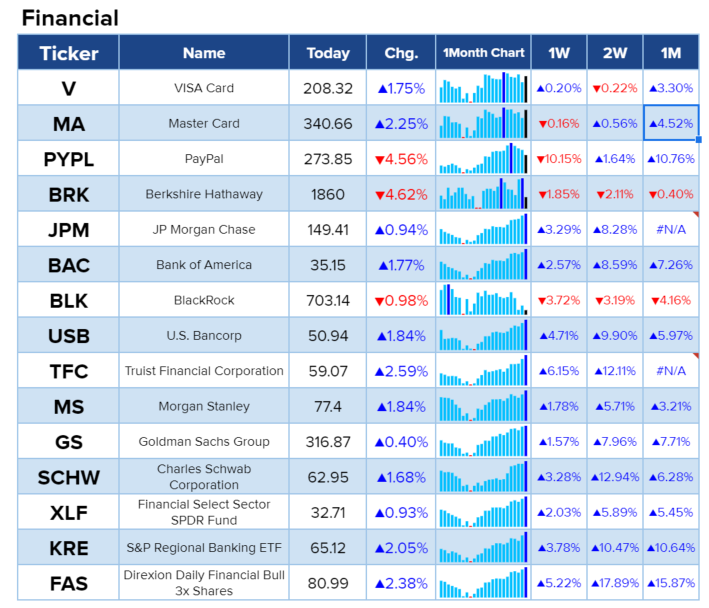Click the KRE sparkline chart

point(483,547)
